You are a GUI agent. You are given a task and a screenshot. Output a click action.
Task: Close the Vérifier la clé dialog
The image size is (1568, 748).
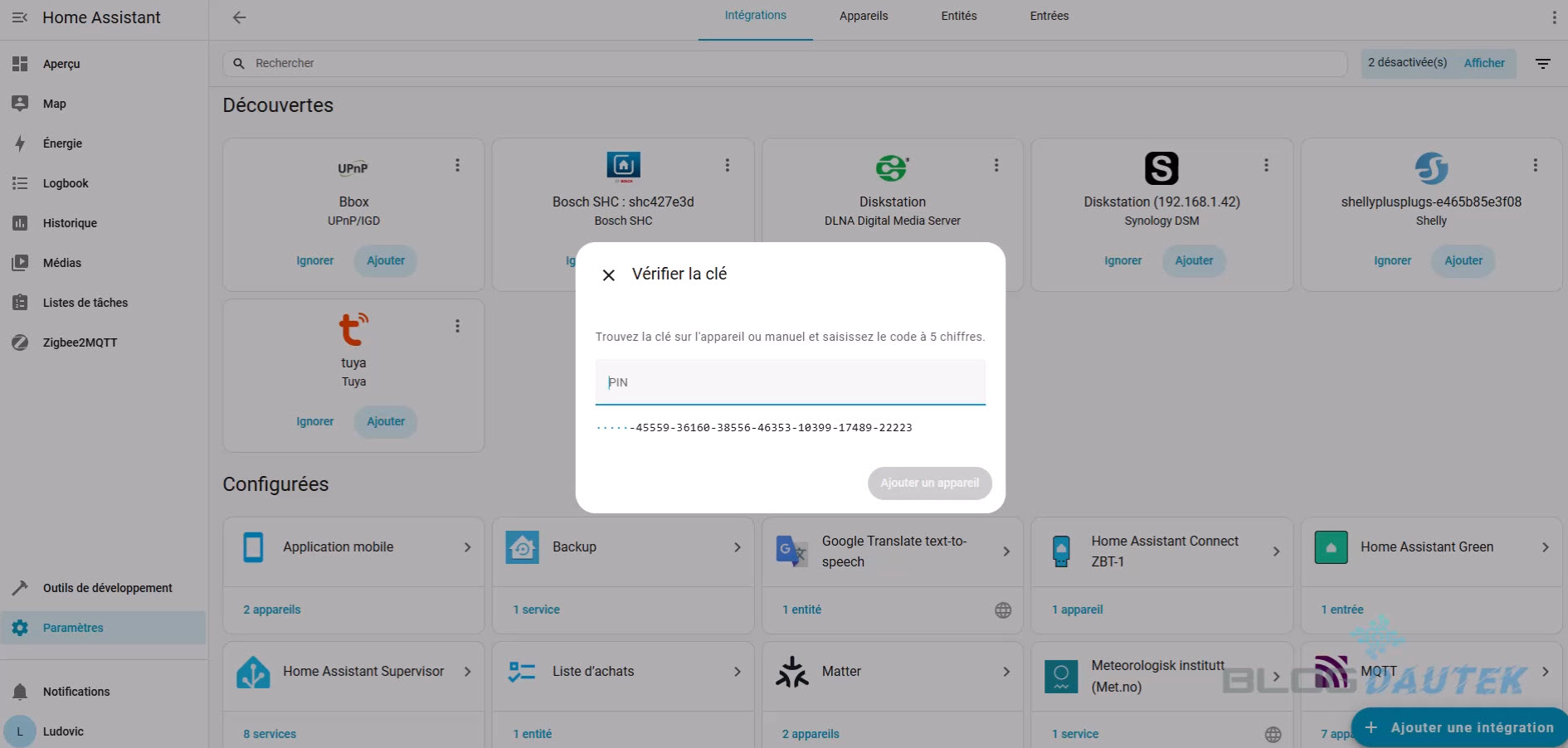(608, 275)
